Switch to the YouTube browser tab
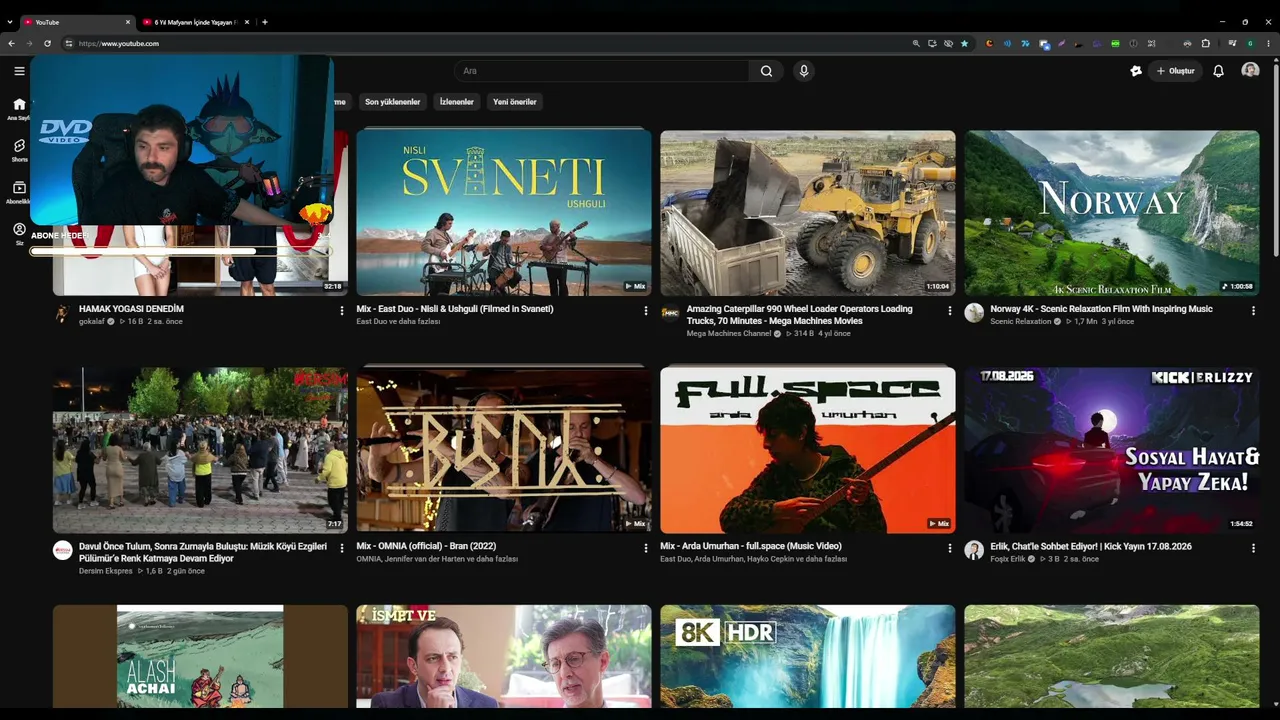1280x720 pixels. pos(77,22)
